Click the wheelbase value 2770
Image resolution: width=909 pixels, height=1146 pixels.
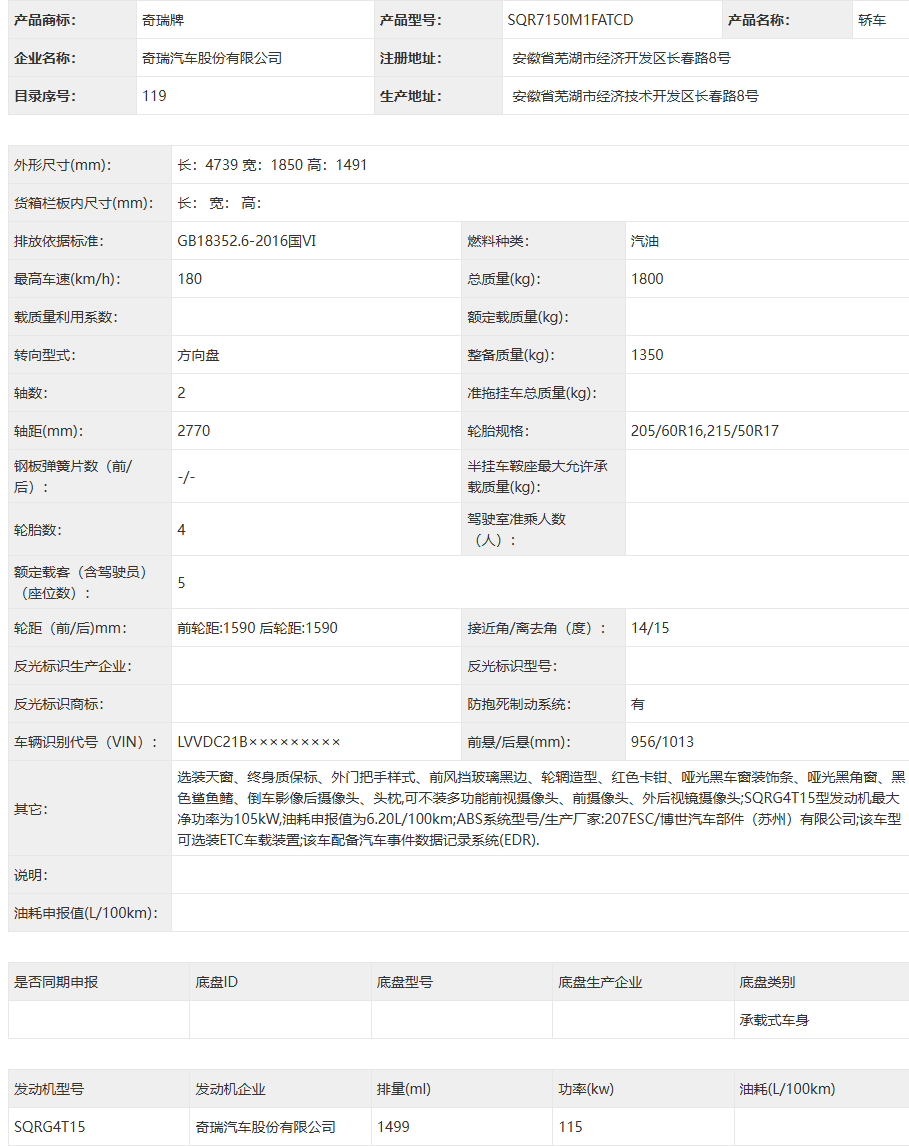[194, 431]
